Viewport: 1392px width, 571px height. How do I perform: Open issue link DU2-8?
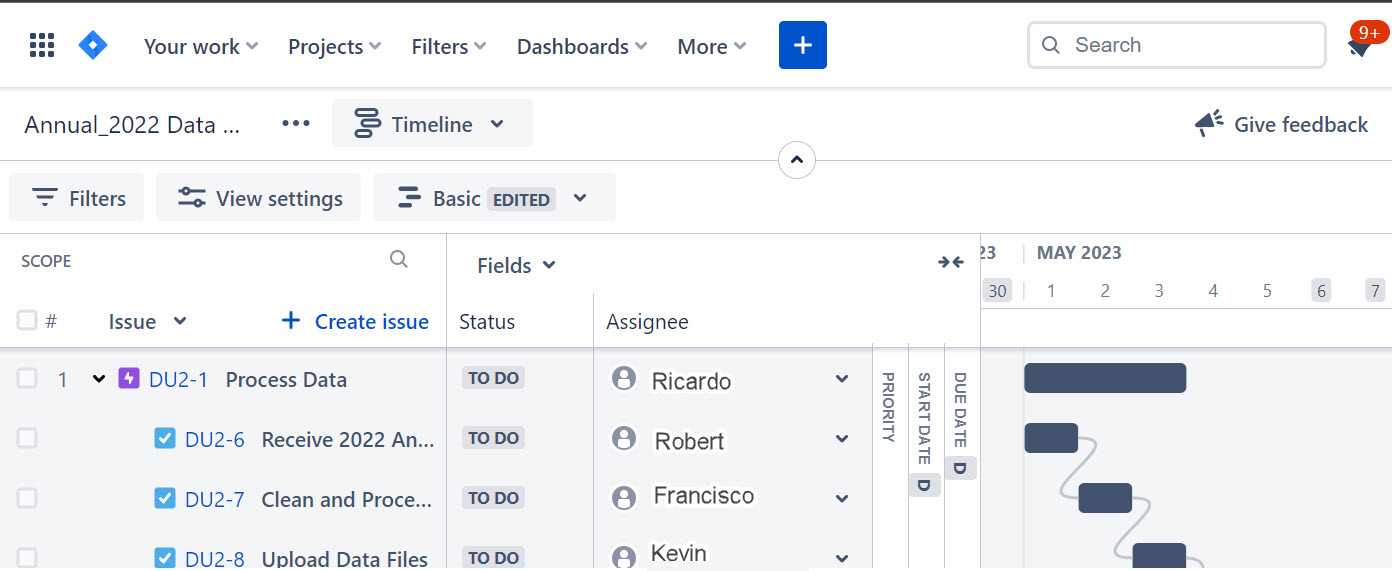pos(214,559)
